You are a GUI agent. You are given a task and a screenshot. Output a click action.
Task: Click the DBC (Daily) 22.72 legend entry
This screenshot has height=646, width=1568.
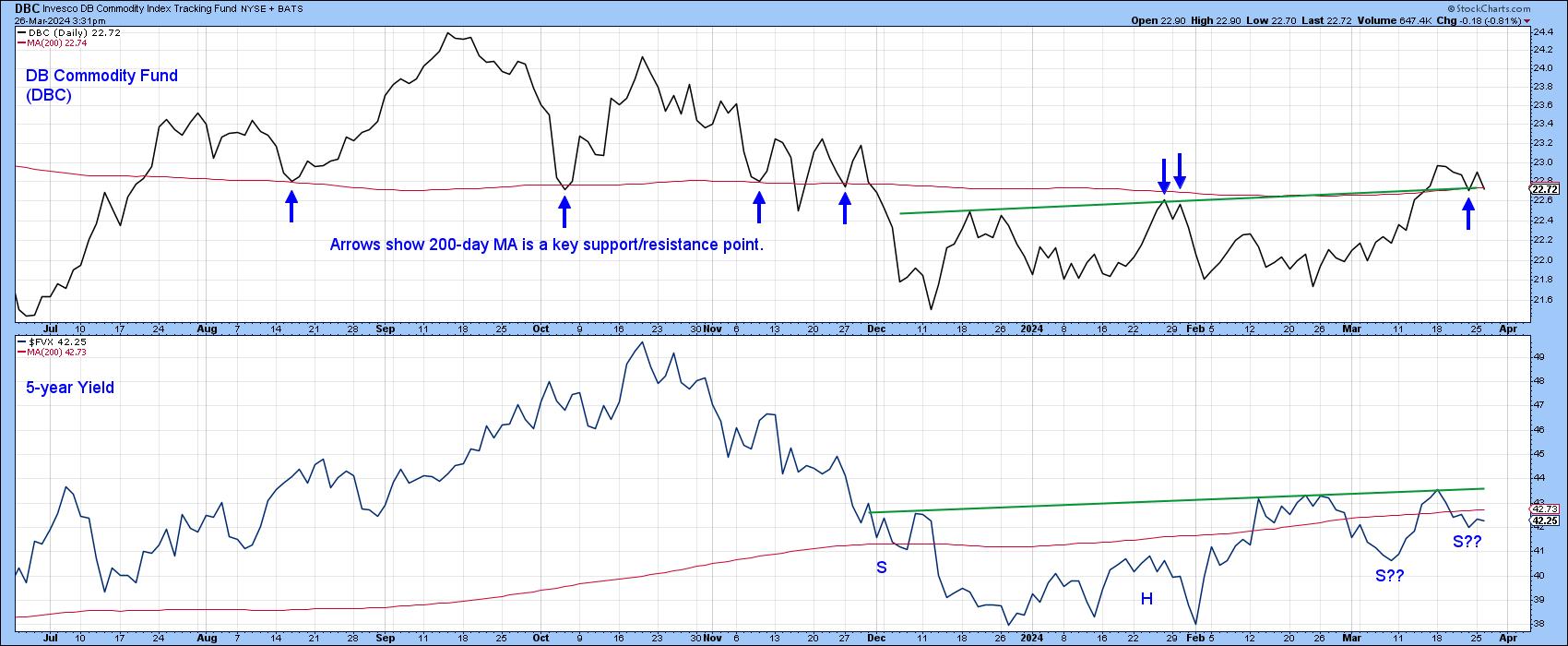67,32
